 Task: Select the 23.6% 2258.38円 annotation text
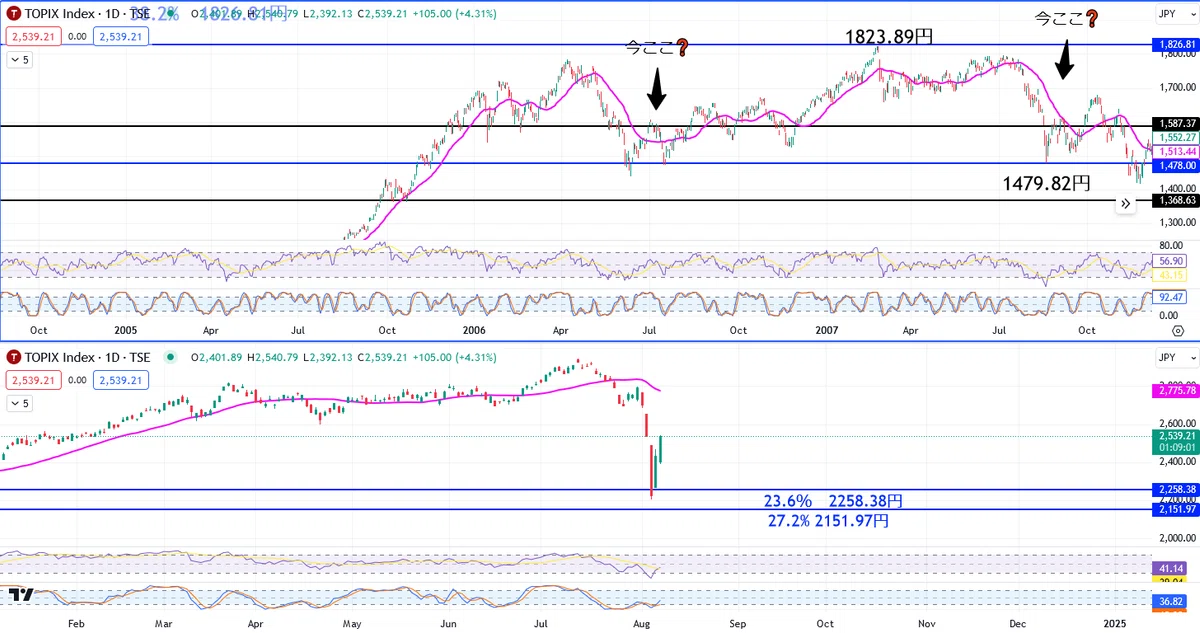tap(833, 501)
